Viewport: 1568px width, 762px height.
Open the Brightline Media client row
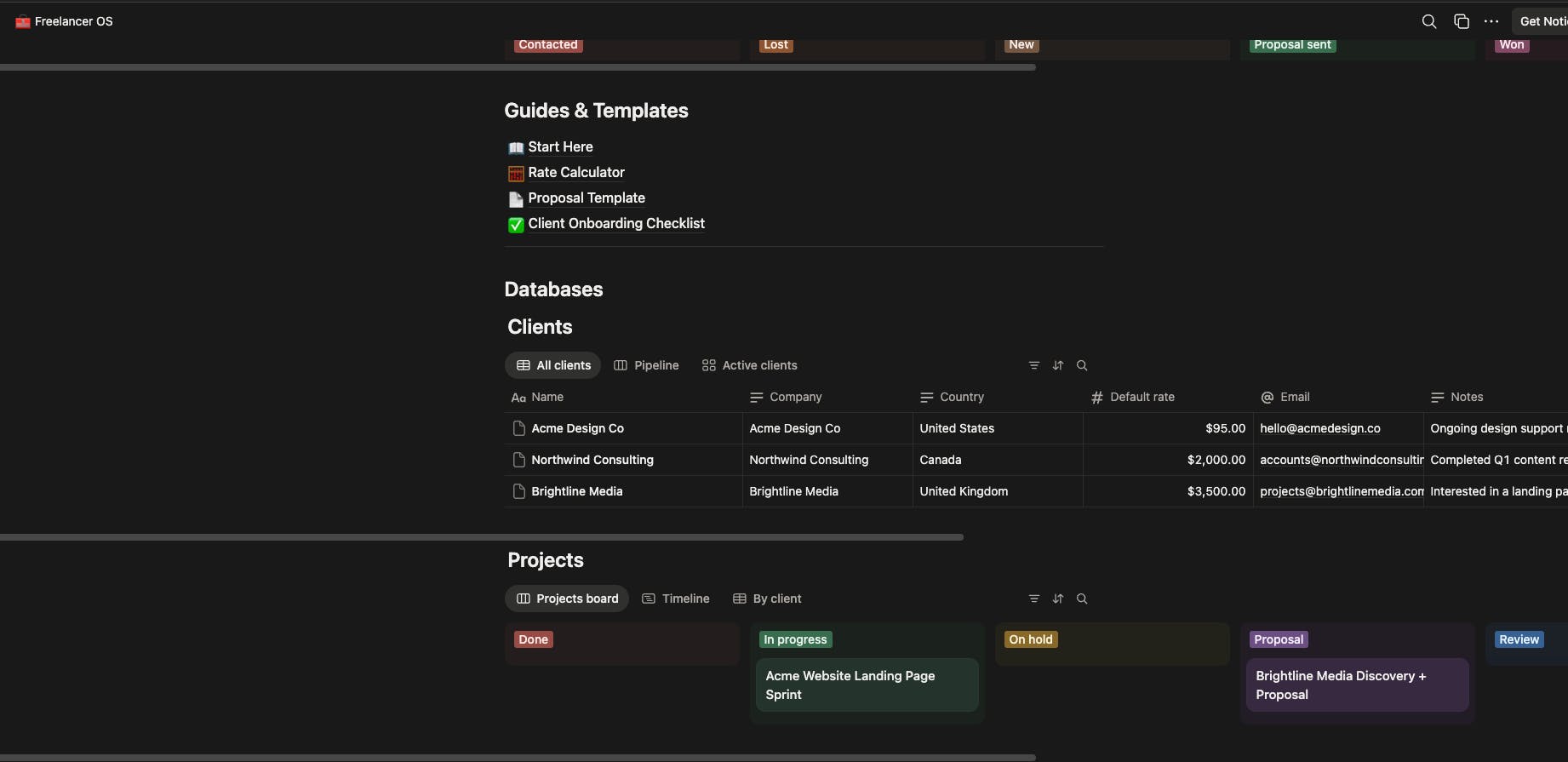tap(576, 491)
